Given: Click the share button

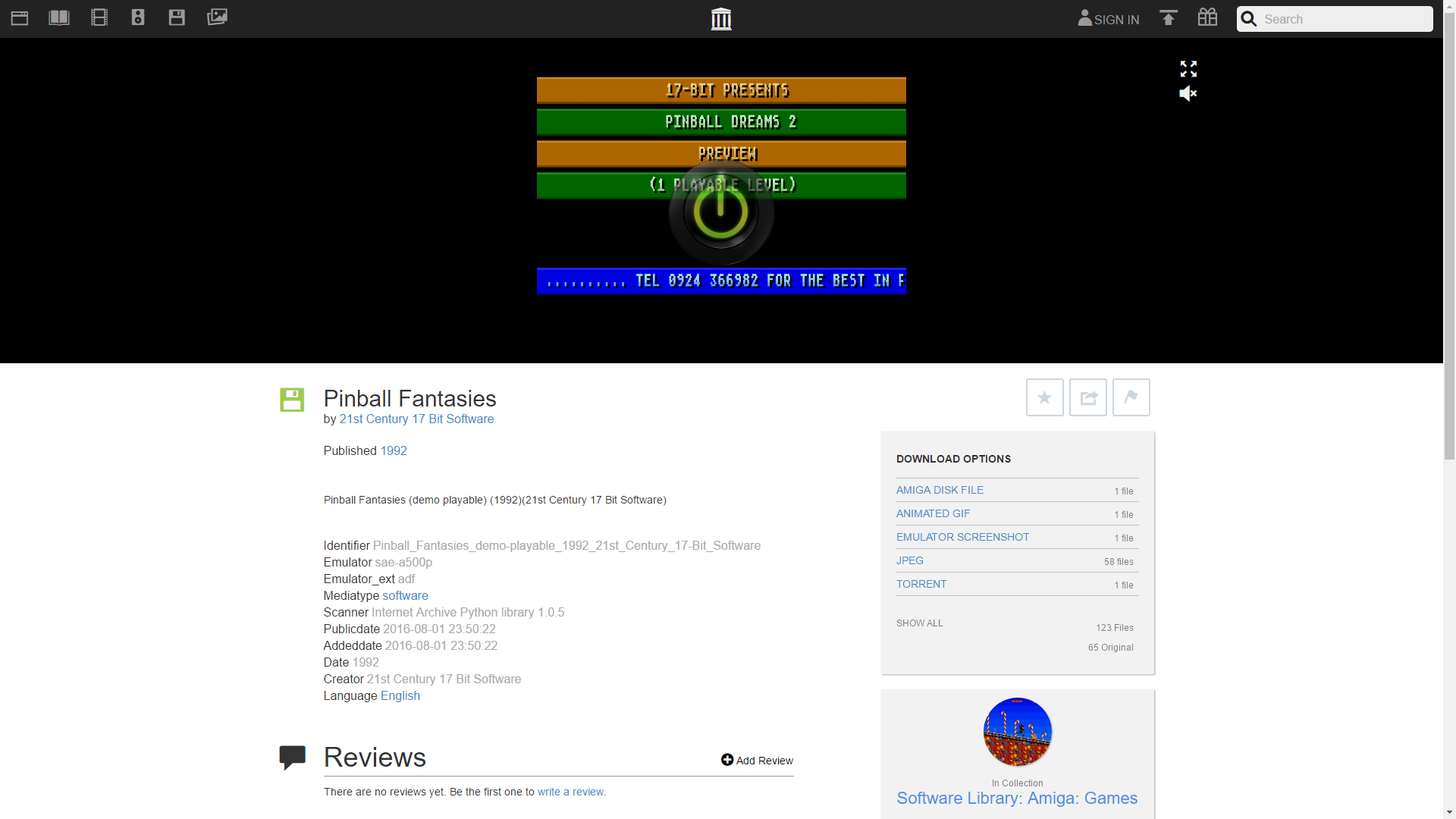Looking at the screenshot, I should [x=1088, y=397].
